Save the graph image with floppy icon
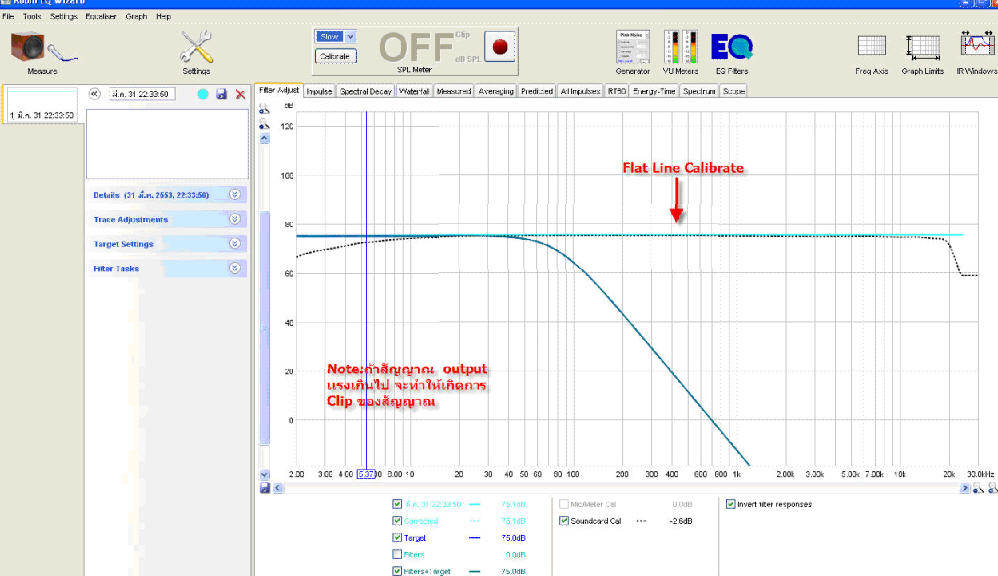 pos(265,488)
